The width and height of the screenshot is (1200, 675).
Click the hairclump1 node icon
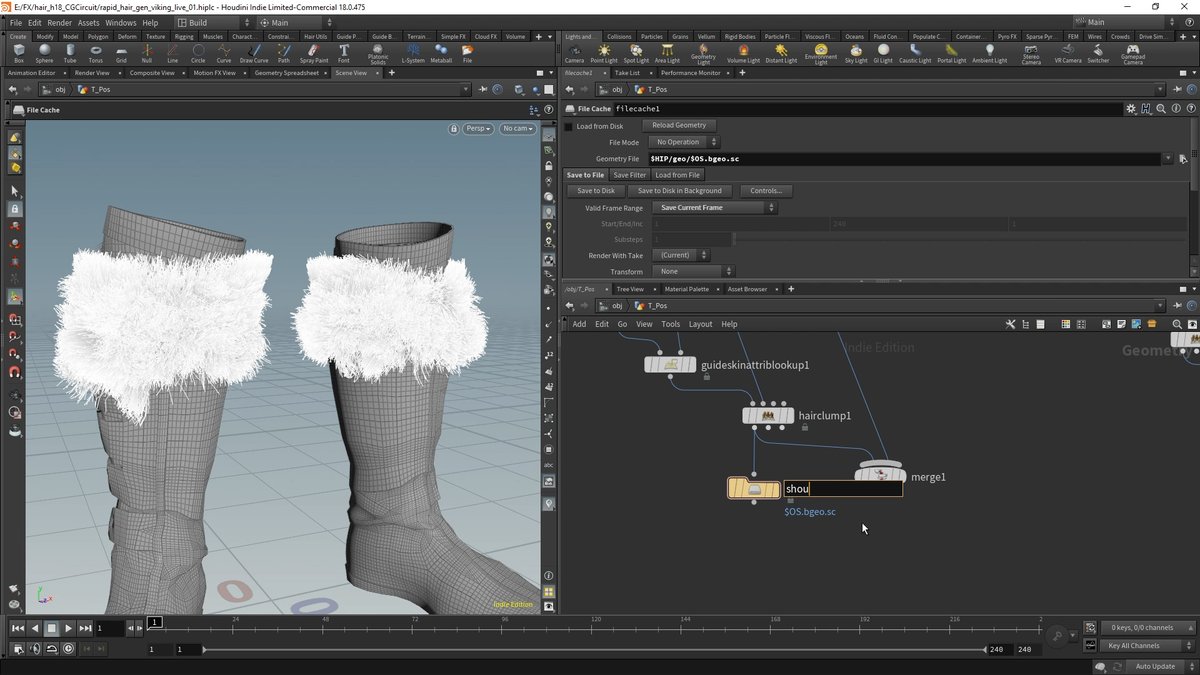tap(768, 415)
